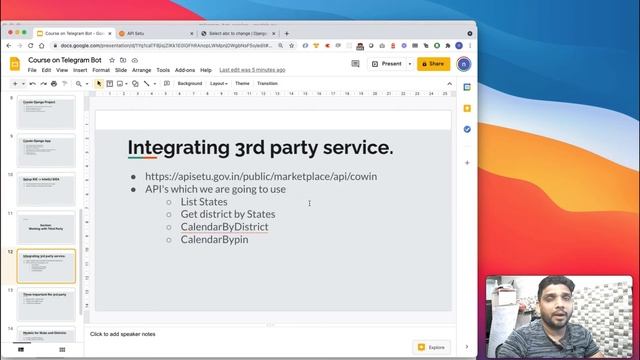Image resolution: width=640 pixels, height=360 pixels.
Task: Insert a text box
Action: click(x=109, y=84)
